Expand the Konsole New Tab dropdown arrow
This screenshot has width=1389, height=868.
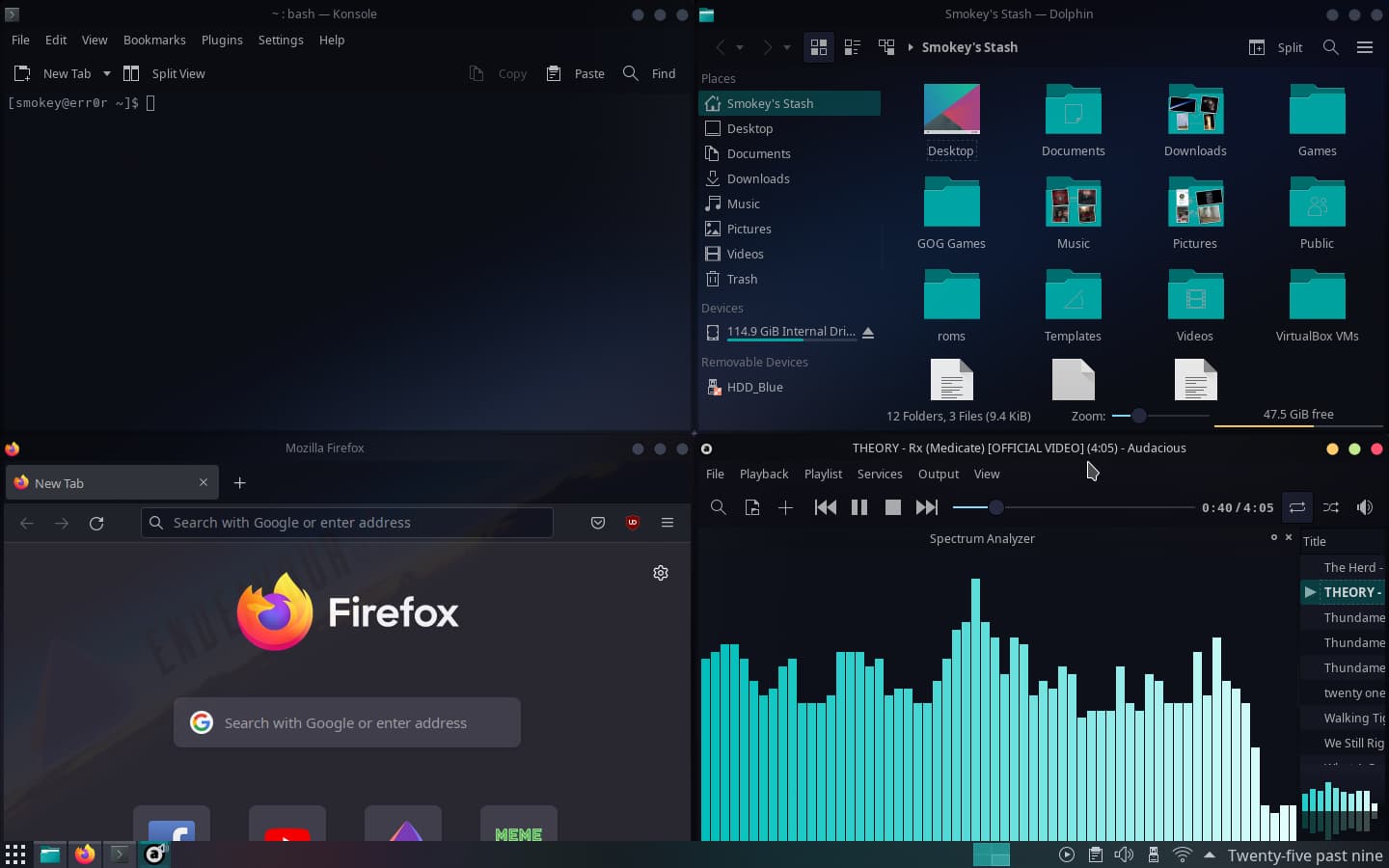[107, 73]
